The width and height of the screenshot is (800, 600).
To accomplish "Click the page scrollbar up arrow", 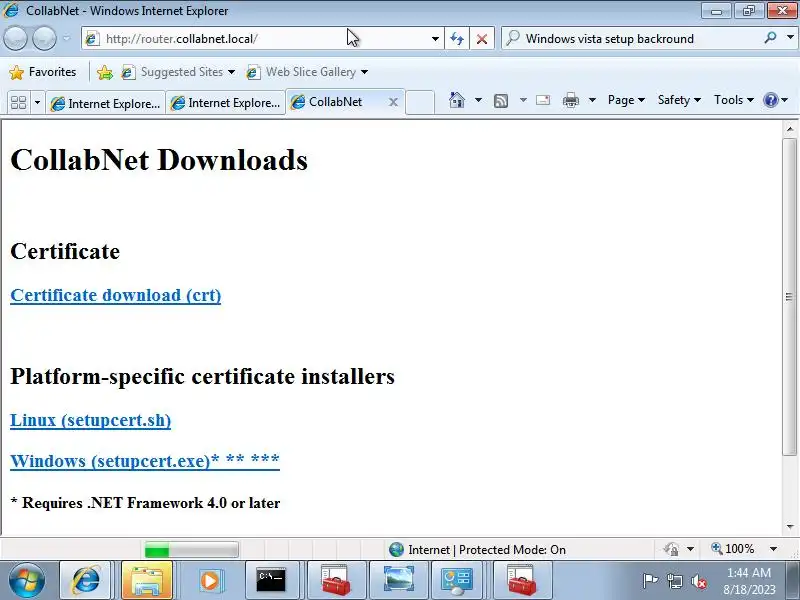I will click(x=790, y=129).
